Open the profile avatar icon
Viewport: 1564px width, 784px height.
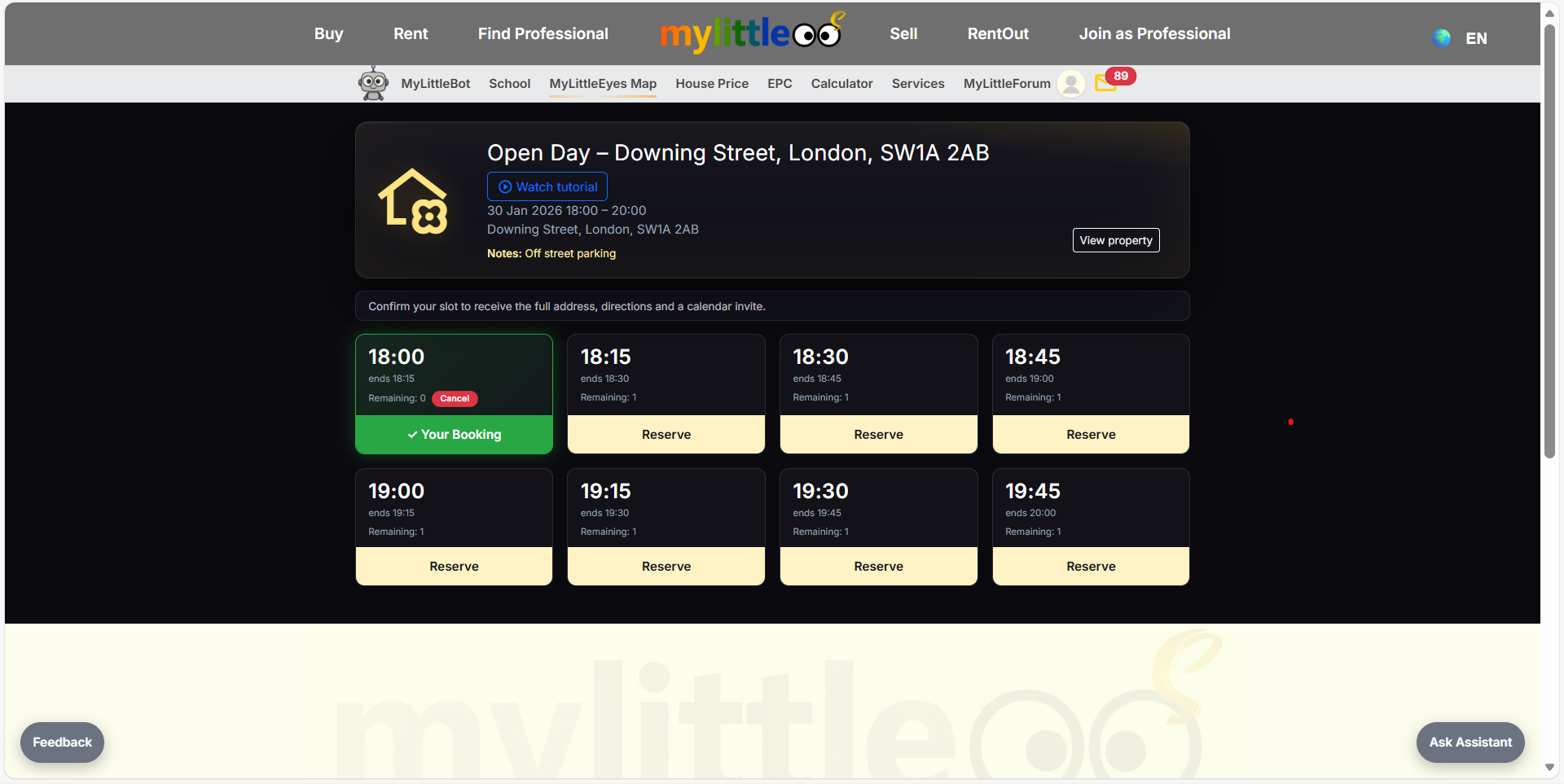pyautogui.click(x=1070, y=84)
